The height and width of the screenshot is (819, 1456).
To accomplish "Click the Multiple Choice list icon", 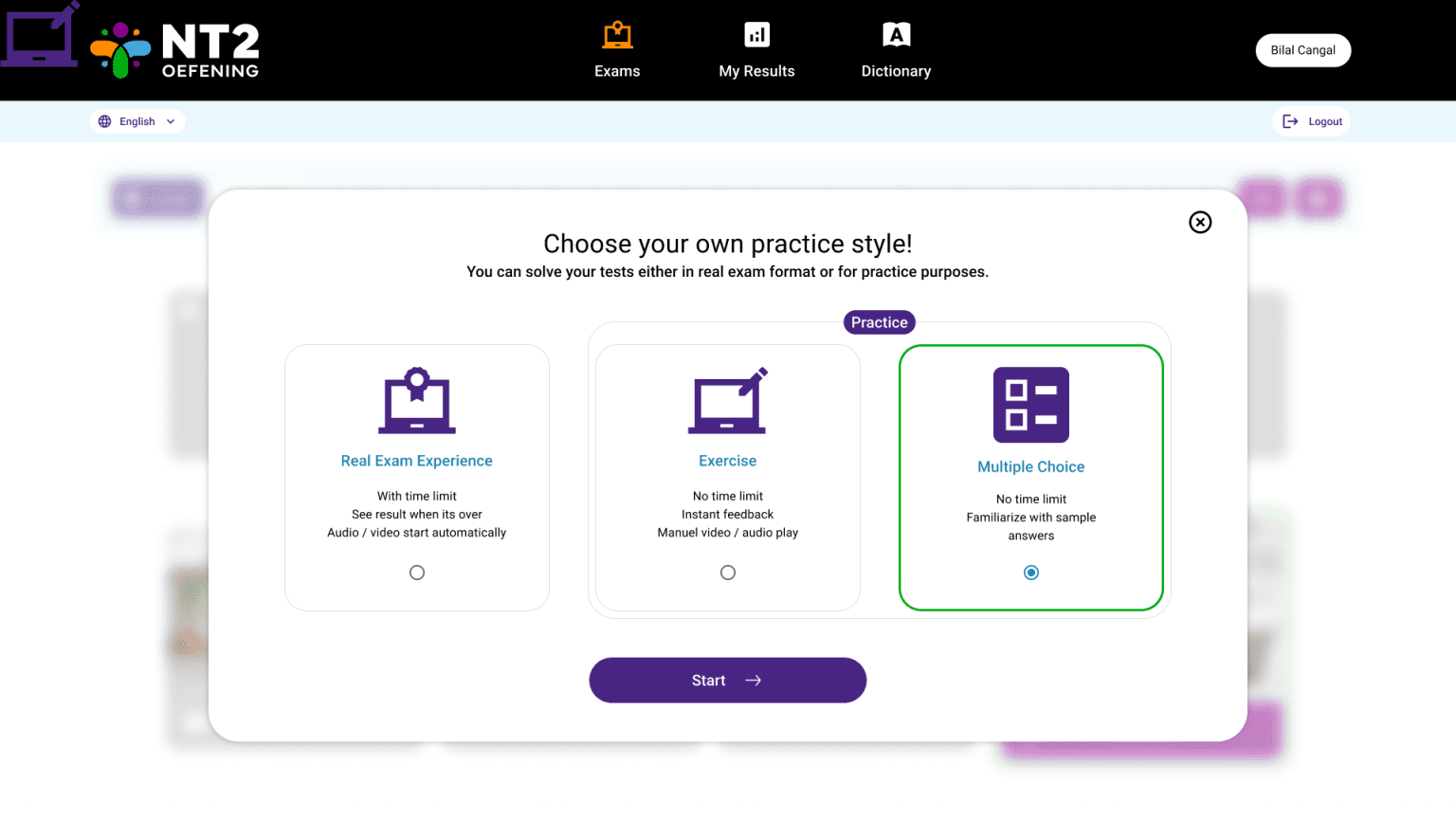I will pyautogui.click(x=1030, y=405).
